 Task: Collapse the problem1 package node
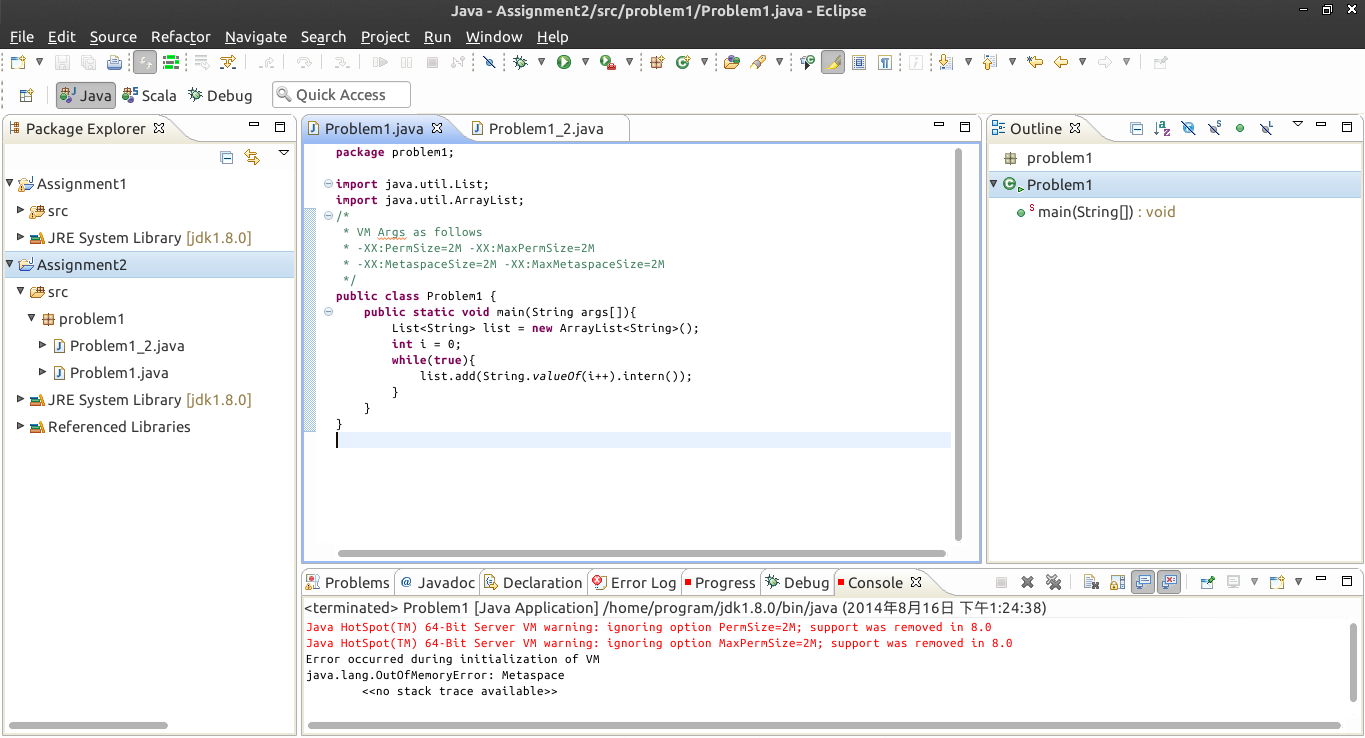(31, 319)
